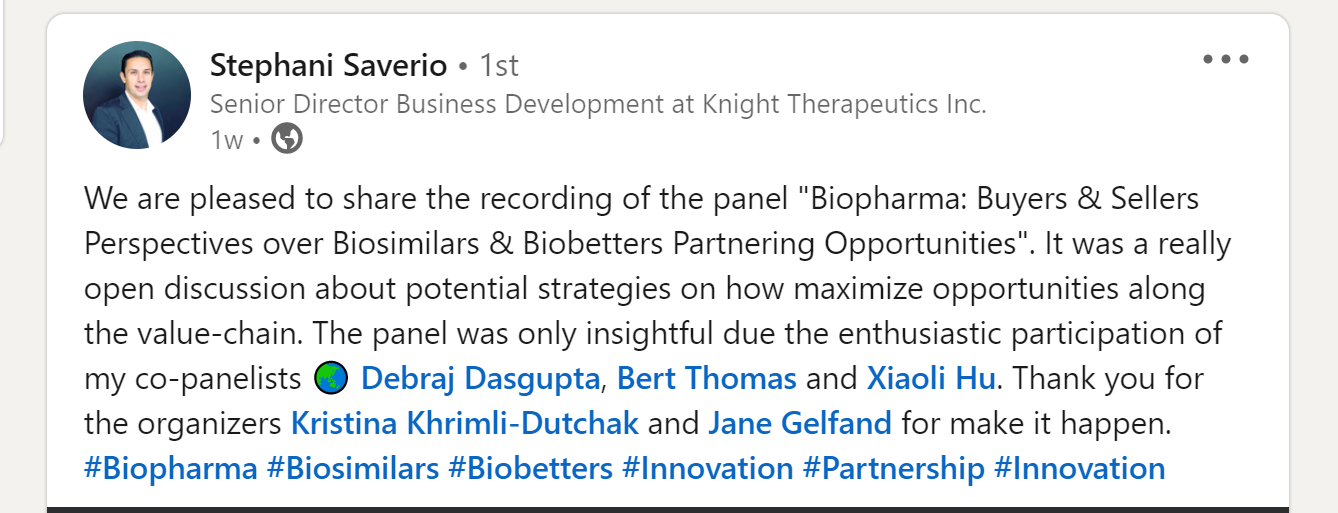Select the #Biobetters hashtag
This screenshot has height=513, width=1338.
[530, 469]
